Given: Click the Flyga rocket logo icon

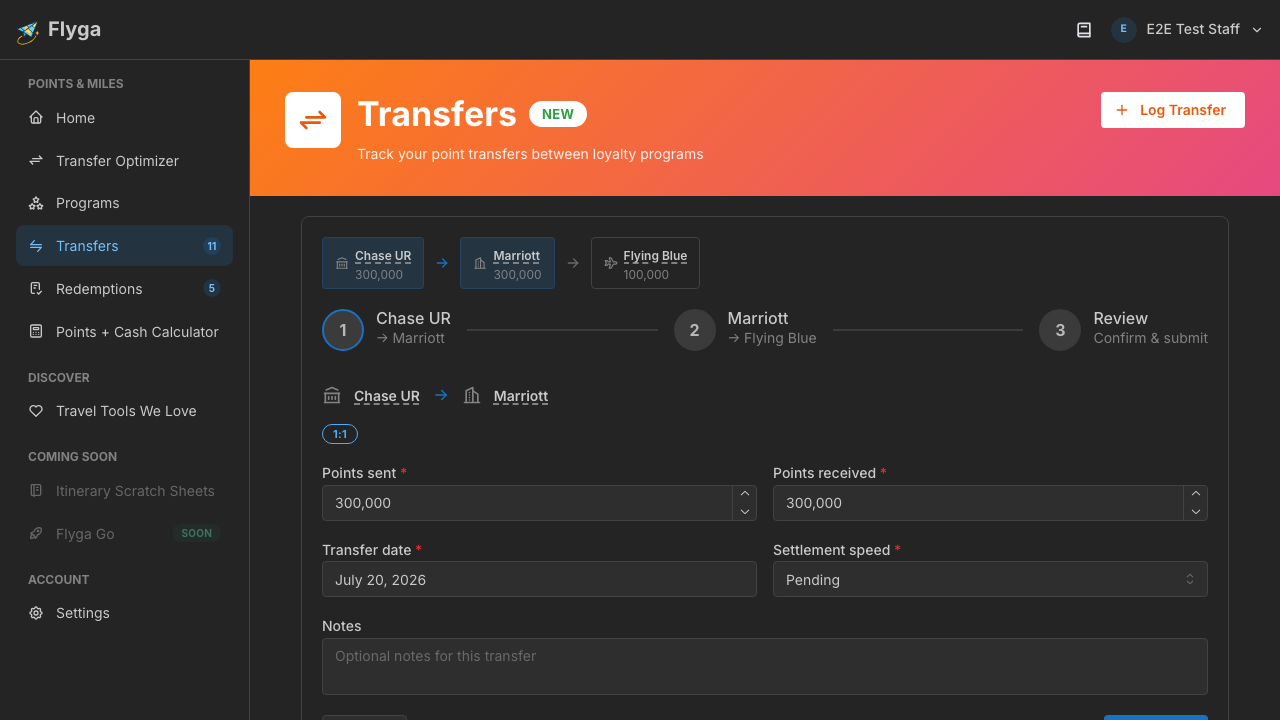Looking at the screenshot, I should [28, 31].
